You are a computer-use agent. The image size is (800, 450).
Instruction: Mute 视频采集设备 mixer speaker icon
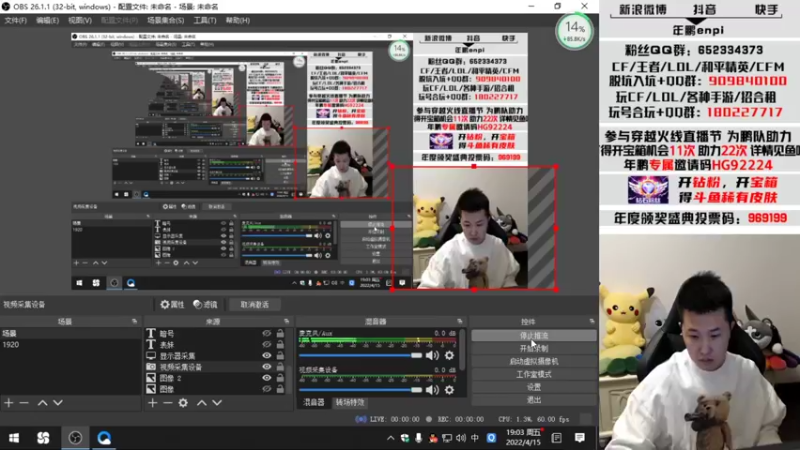tap(432, 390)
